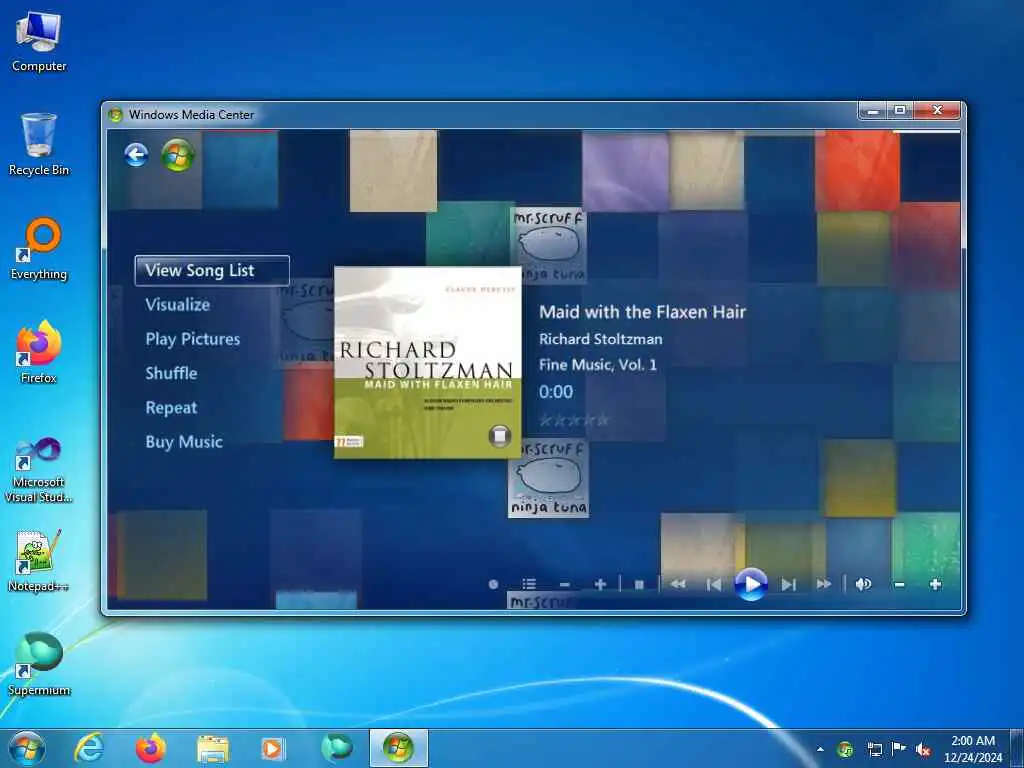This screenshot has width=1024, height=768.
Task: Skip to next track
Action: (x=788, y=584)
